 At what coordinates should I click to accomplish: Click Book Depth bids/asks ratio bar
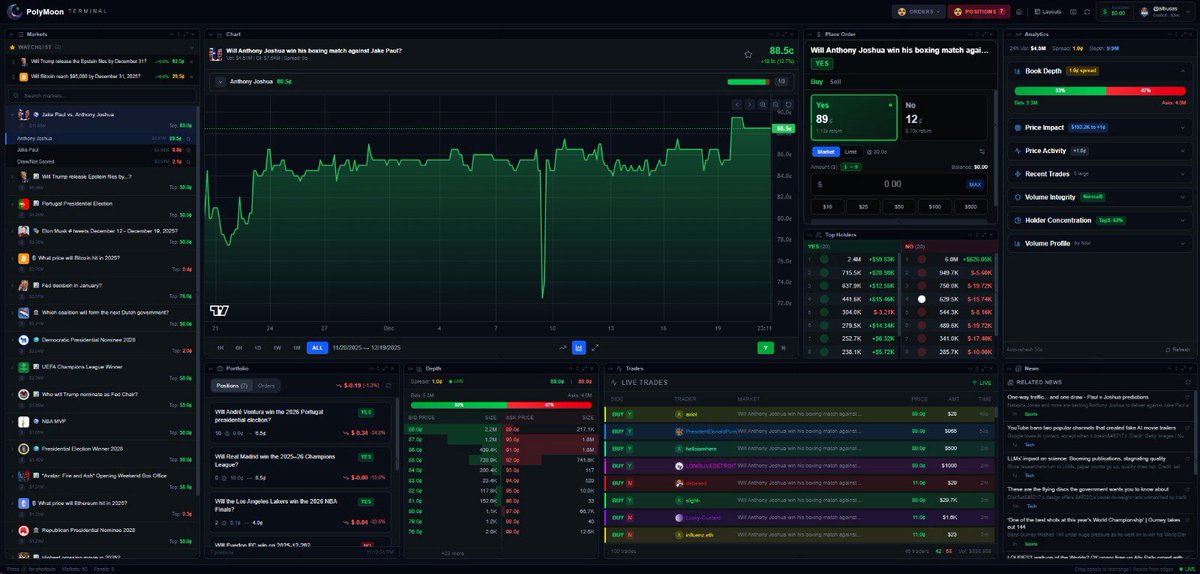[x=1100, y=90]
